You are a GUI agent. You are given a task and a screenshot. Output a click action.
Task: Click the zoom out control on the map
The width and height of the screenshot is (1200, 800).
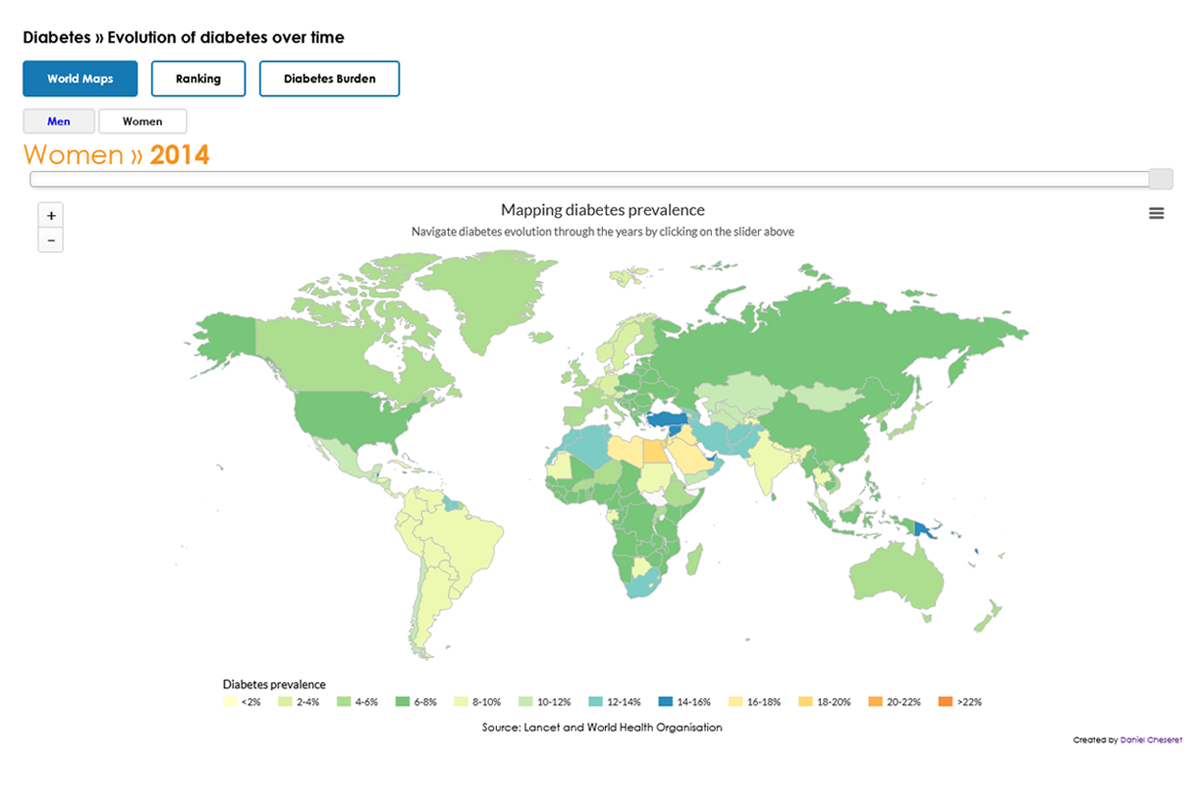tap(50, 239)
